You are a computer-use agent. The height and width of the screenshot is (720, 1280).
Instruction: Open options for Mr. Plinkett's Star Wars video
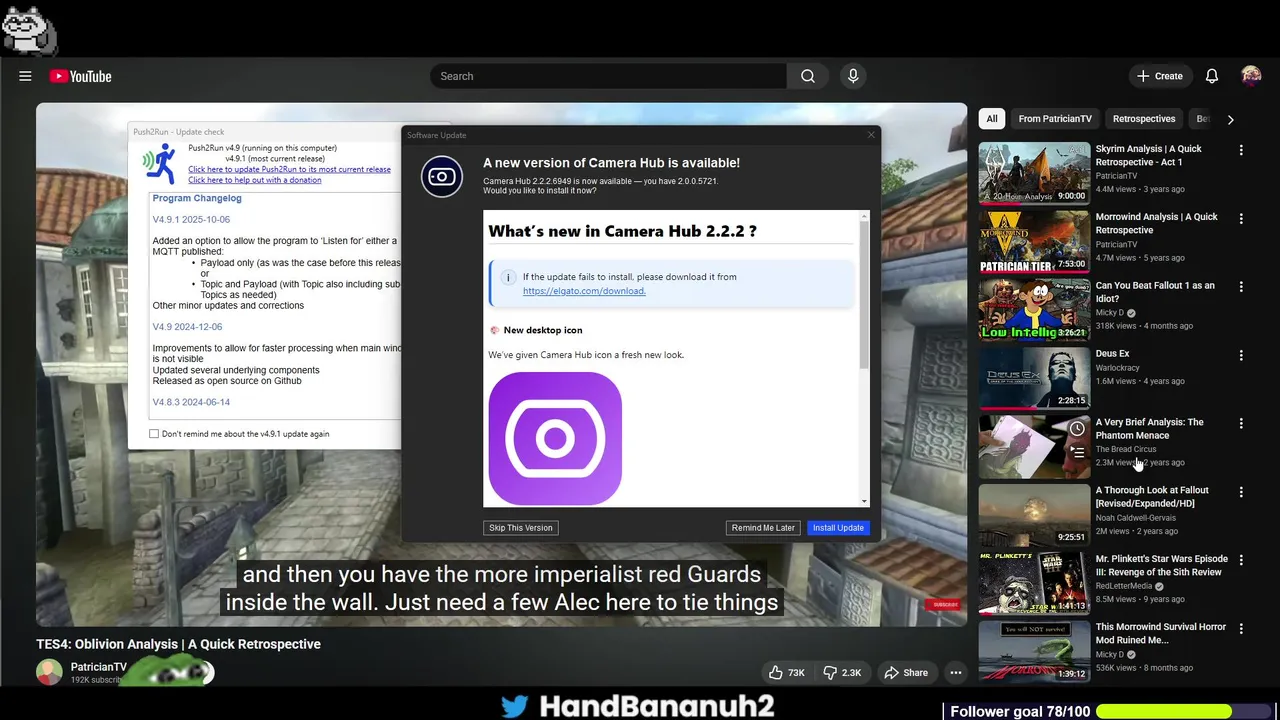point(1241,560)
